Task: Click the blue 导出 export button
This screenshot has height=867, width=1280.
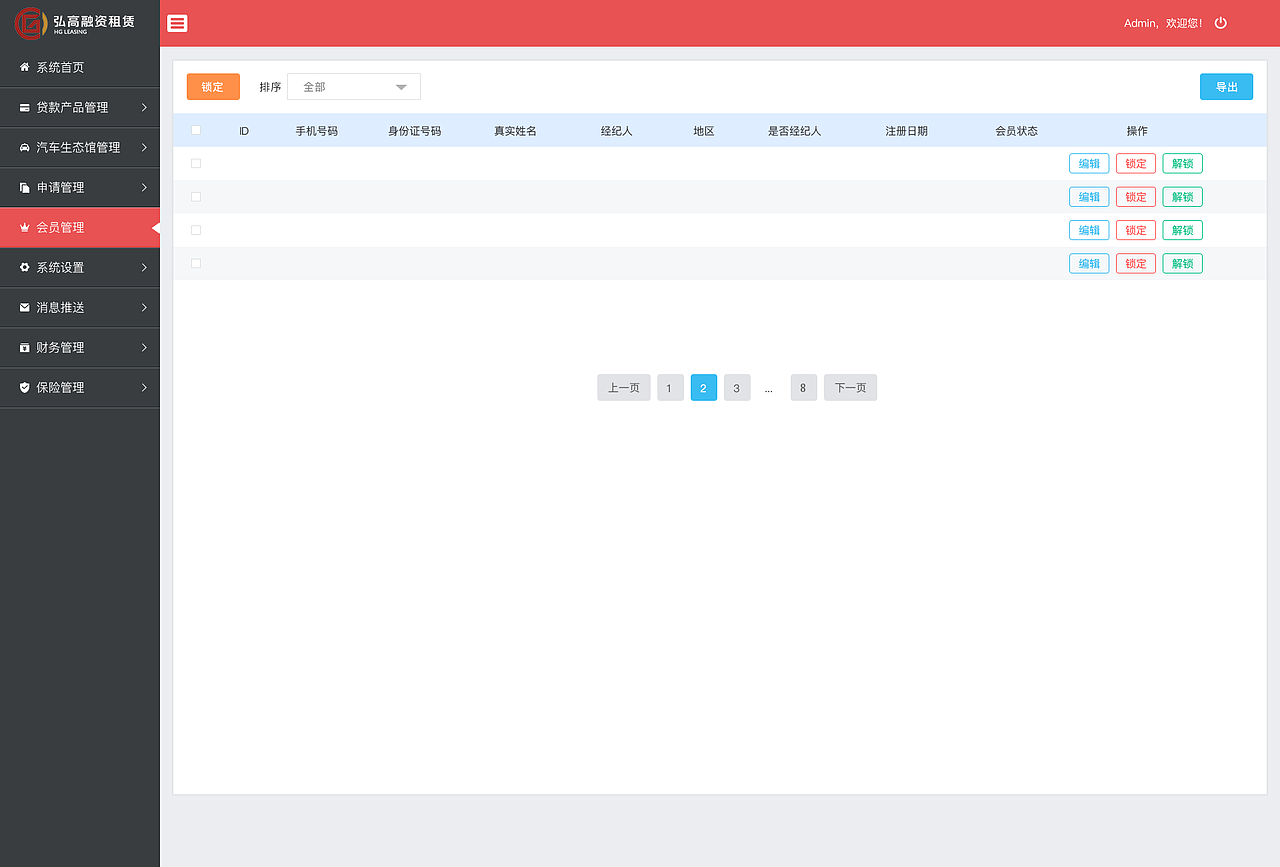Action: pyautogui.click(x=1226, y=87)
